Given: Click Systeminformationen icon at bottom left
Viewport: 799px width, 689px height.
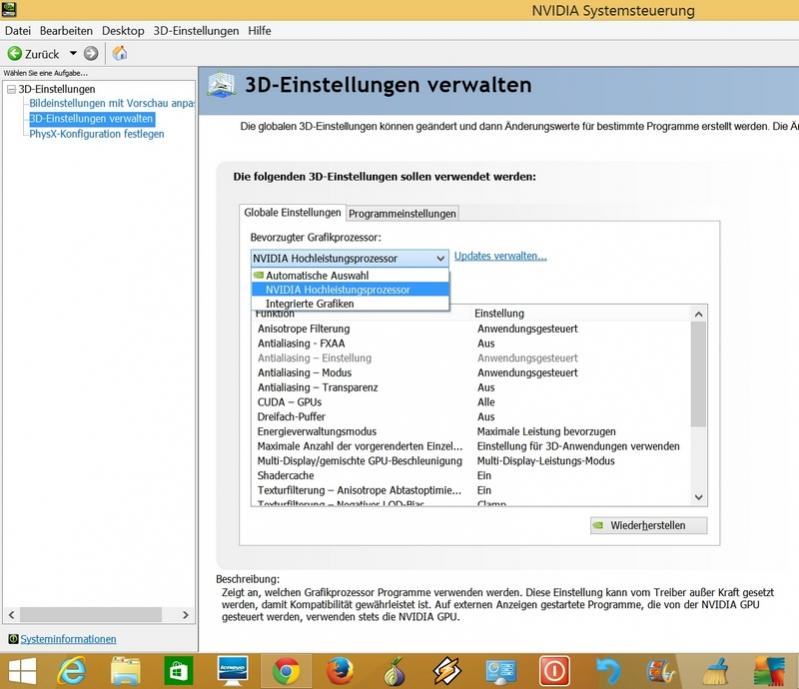Looking at the screenshot, I should pyautogui.click(x=13, y=639).
